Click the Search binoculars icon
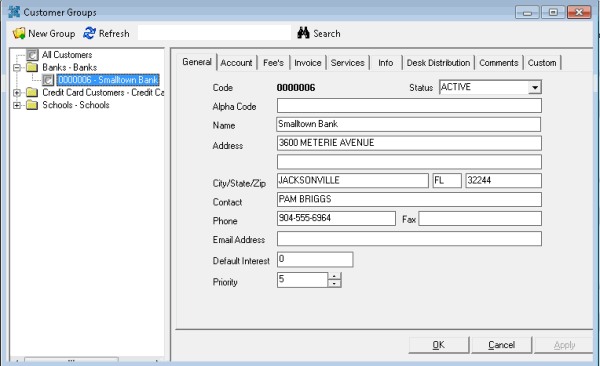The height and width of the screenshot is (366, 600). [x=303, y=33]
